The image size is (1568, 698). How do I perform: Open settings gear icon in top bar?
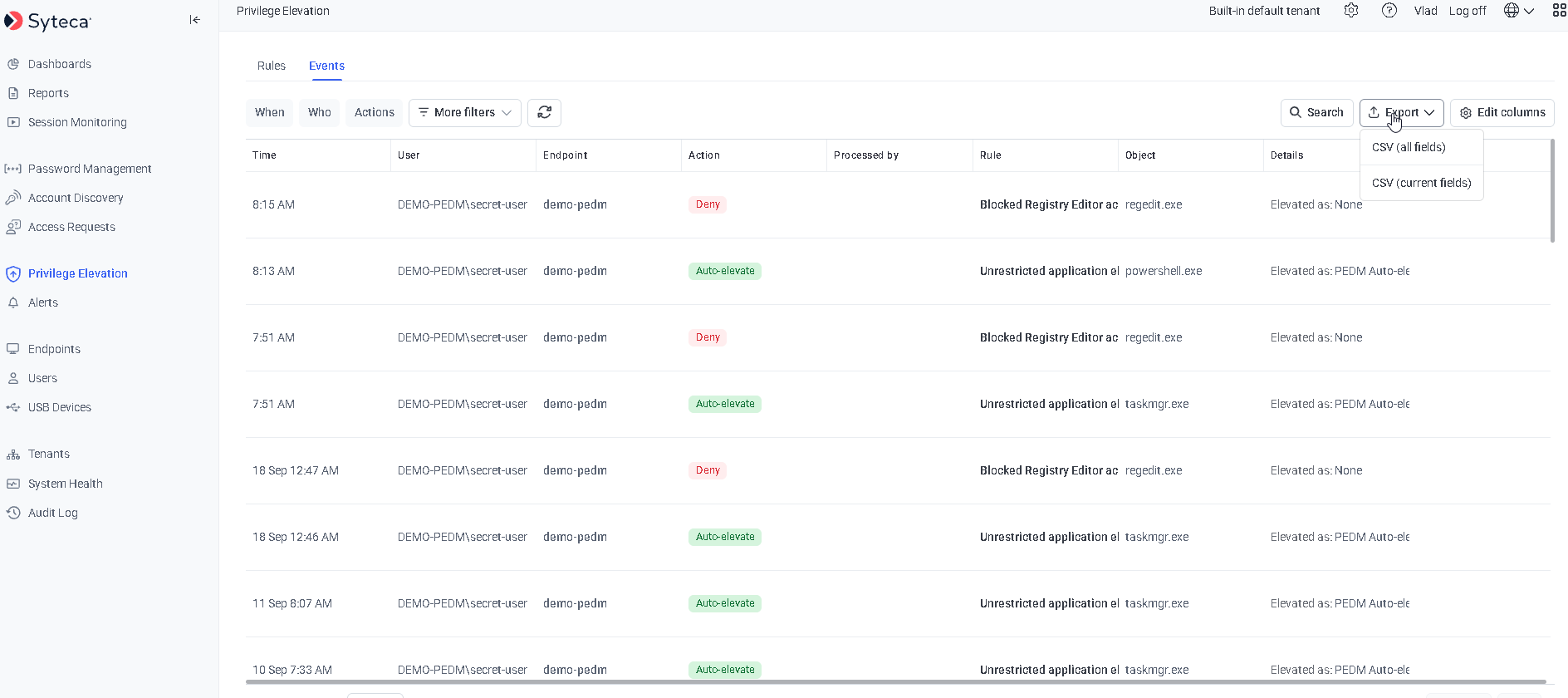tap(1351, 11)
